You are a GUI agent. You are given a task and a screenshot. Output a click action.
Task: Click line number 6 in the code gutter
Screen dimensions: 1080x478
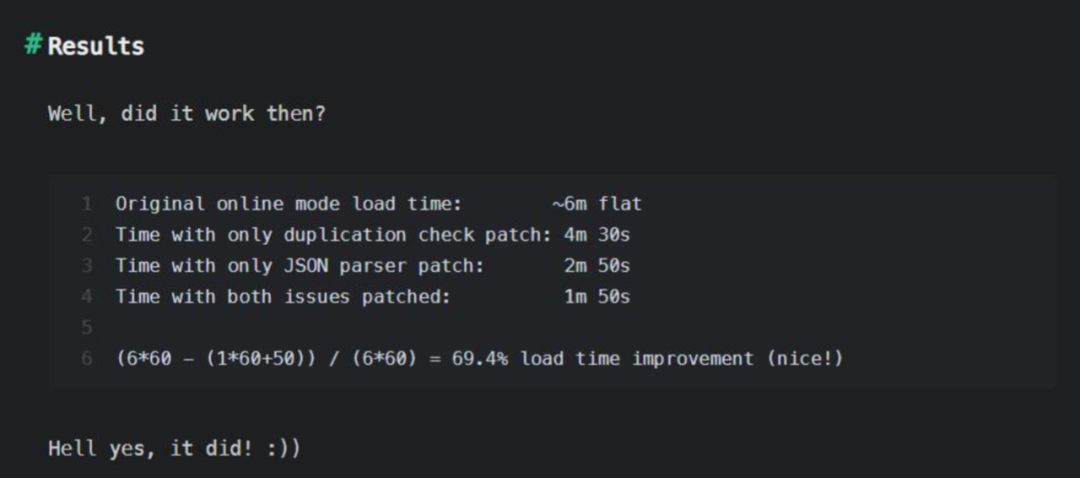click(87, 358)
